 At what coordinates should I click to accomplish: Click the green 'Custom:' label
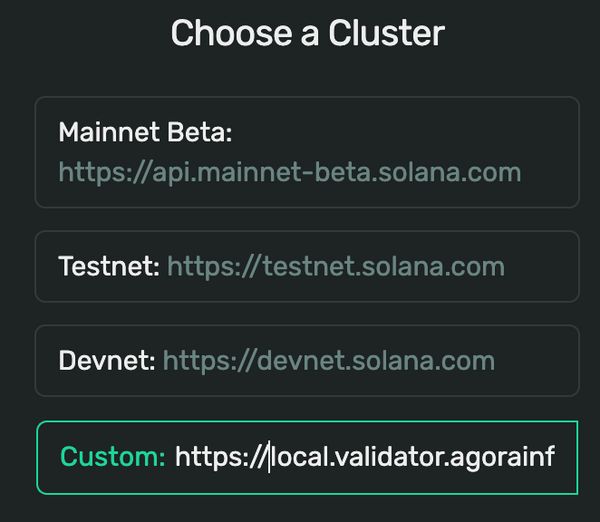112,457
